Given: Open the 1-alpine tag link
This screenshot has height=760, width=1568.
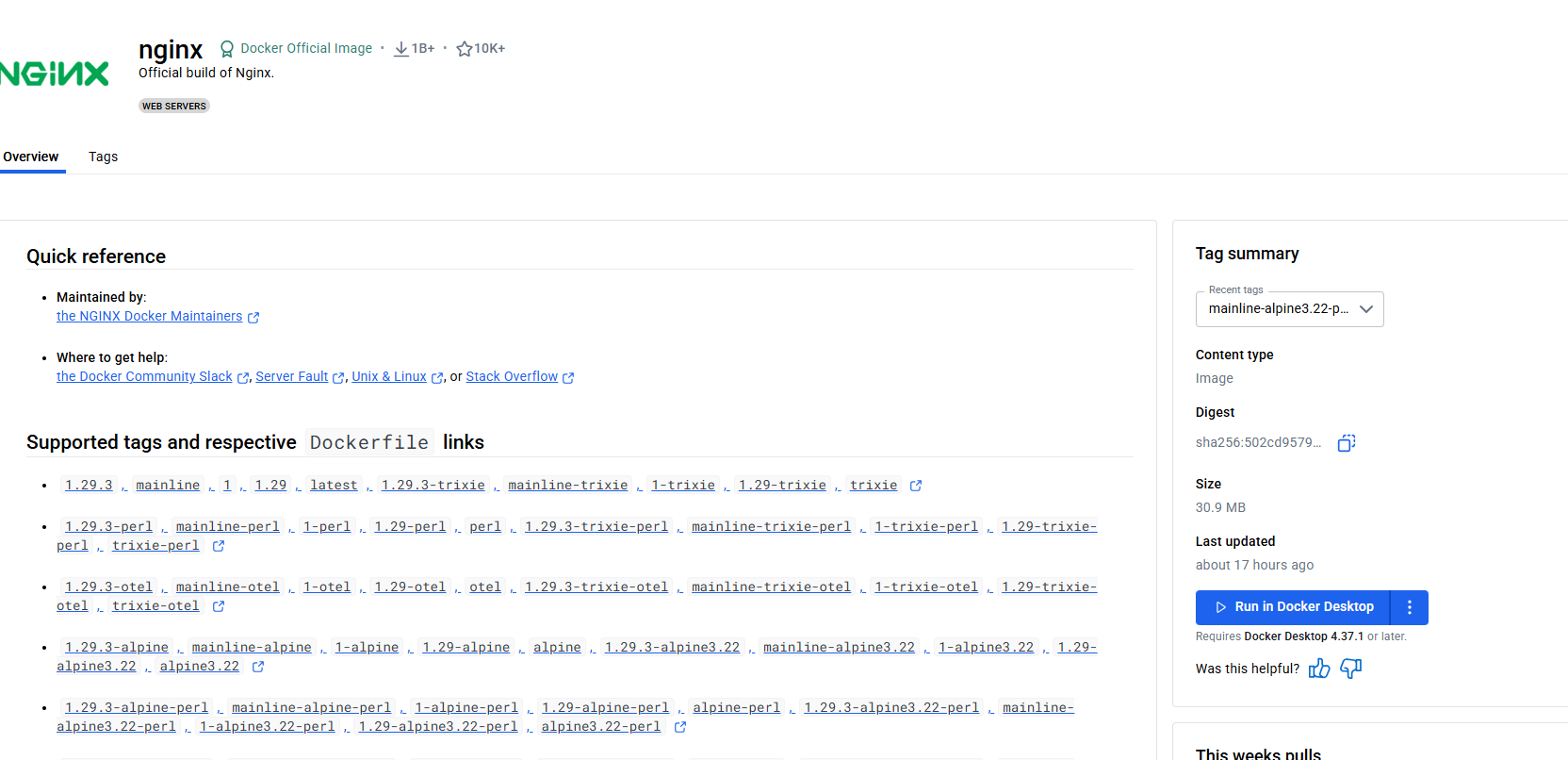Looking at the screenshot, I should point(367,647).
